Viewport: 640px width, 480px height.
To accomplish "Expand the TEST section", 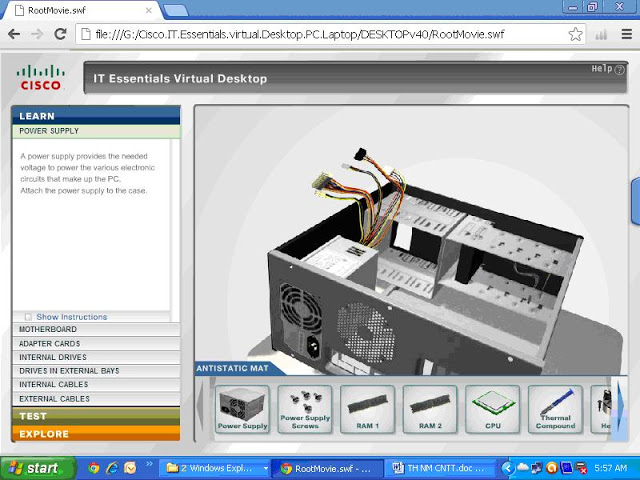I will pos(96,416).
